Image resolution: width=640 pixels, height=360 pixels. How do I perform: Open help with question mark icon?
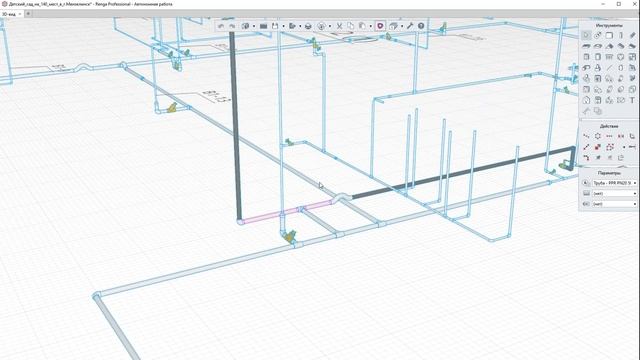[421, 26]
